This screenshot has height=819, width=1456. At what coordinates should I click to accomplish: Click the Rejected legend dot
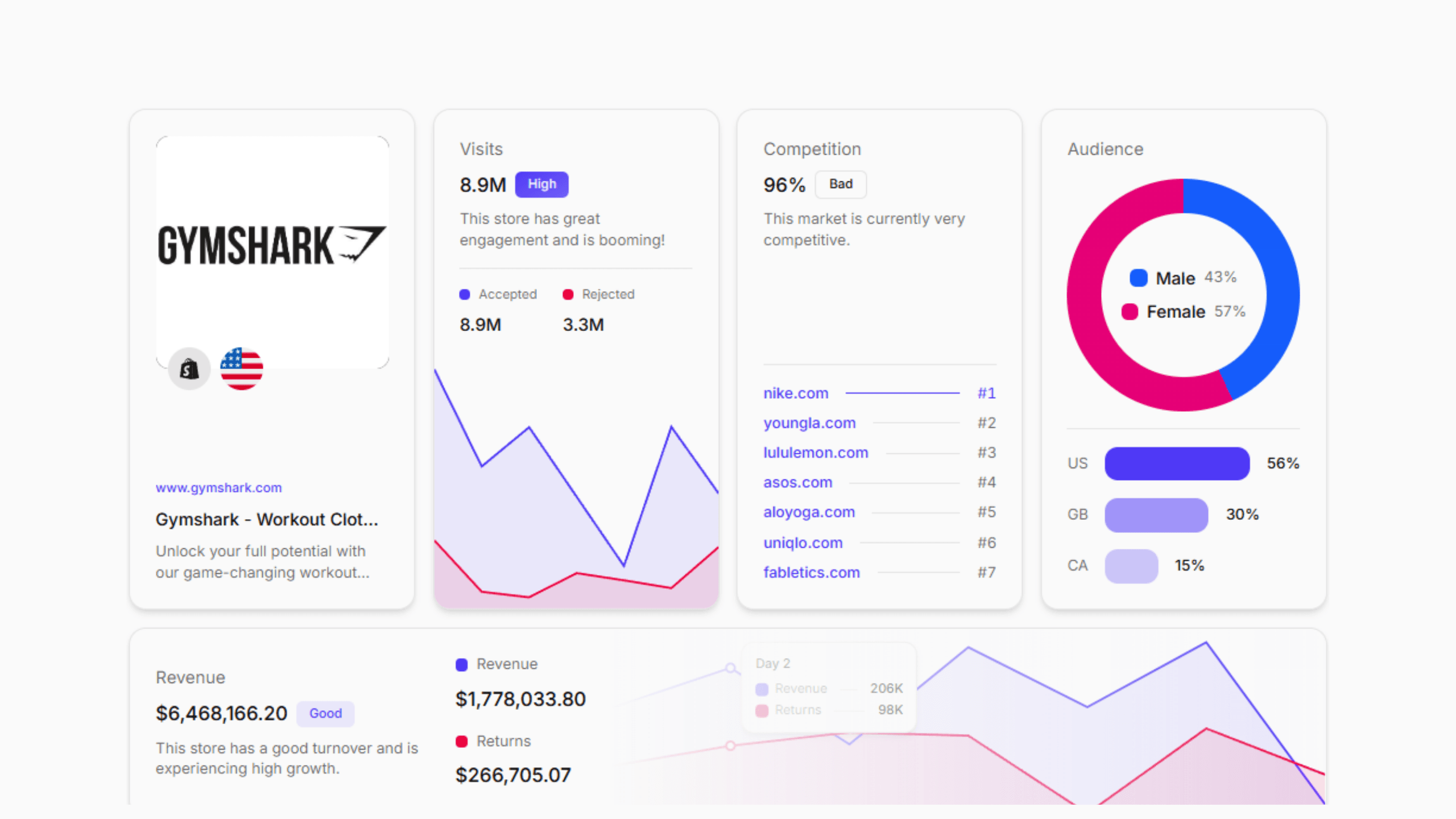(x=568, y=295)
